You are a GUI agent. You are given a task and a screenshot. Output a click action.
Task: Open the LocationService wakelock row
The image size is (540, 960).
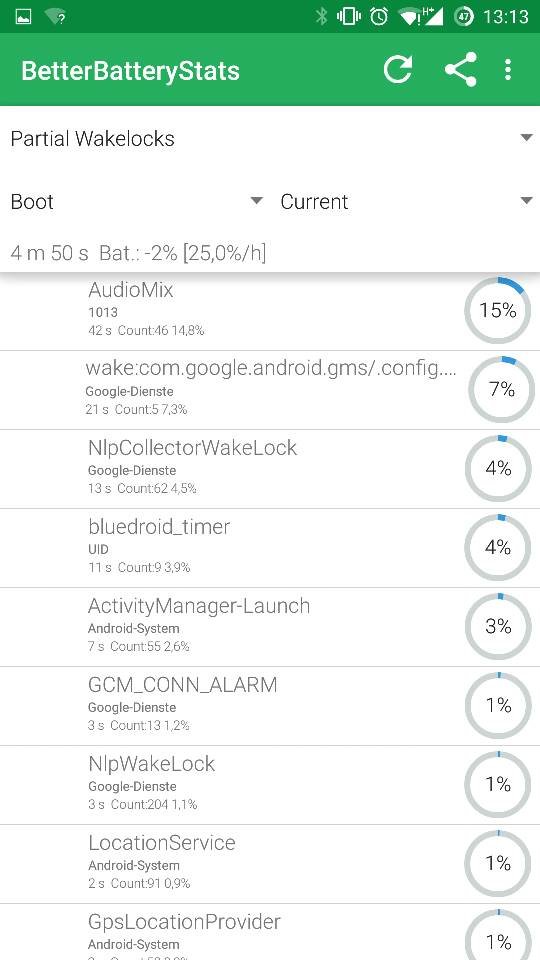[270, 864]
